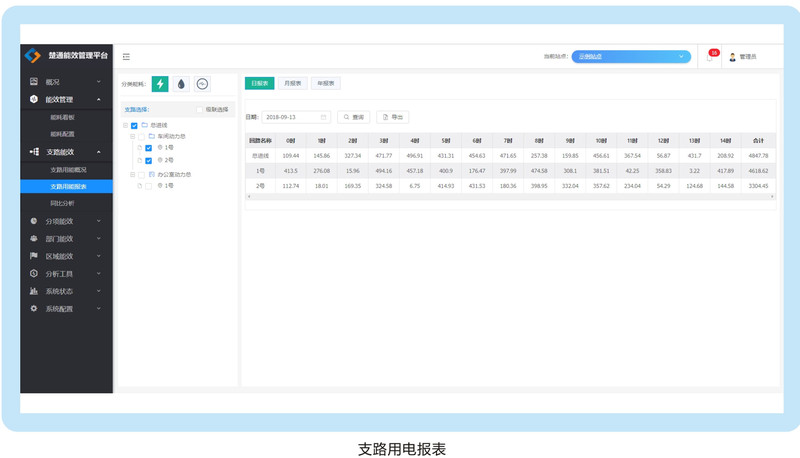
Task: Click right arrow of table horizontal scrollbar
Action: 772,196
